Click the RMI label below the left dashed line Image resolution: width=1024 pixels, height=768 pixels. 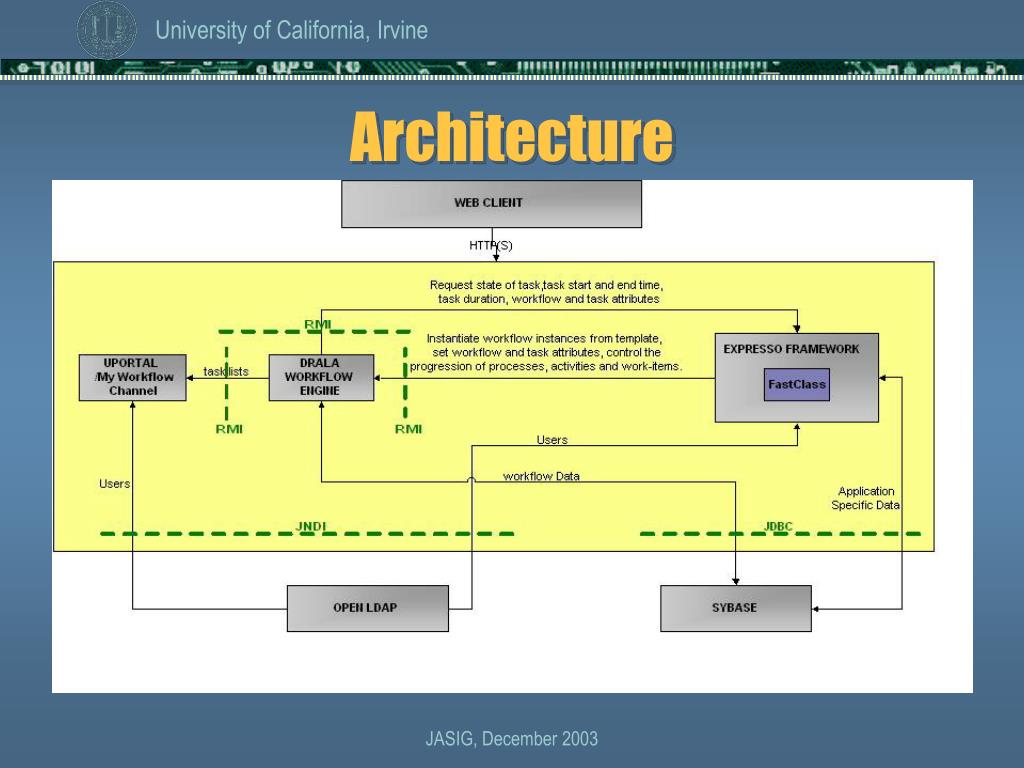[x=229, y=429]
